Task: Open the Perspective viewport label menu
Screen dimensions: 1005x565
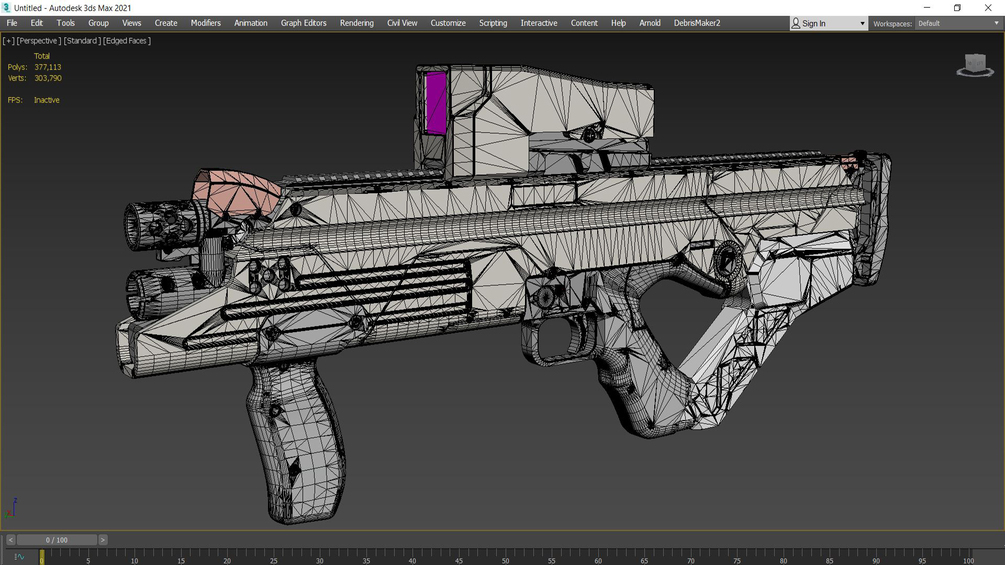Action: point(38,40)
